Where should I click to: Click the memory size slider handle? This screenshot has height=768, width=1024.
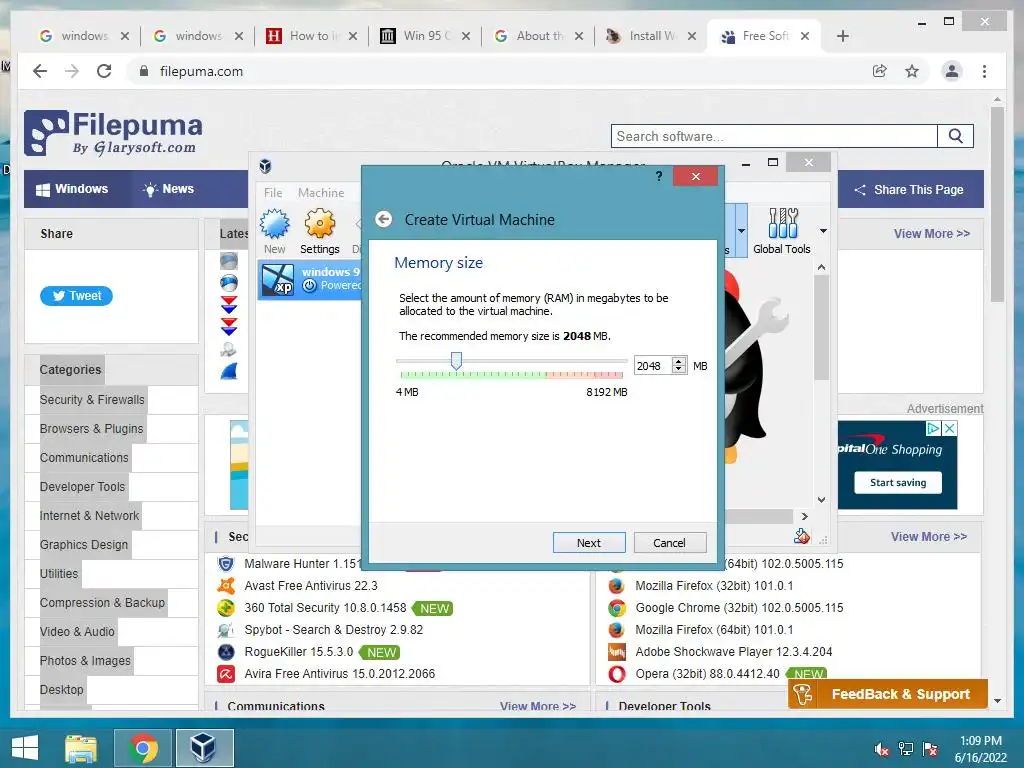pos(456,360)
